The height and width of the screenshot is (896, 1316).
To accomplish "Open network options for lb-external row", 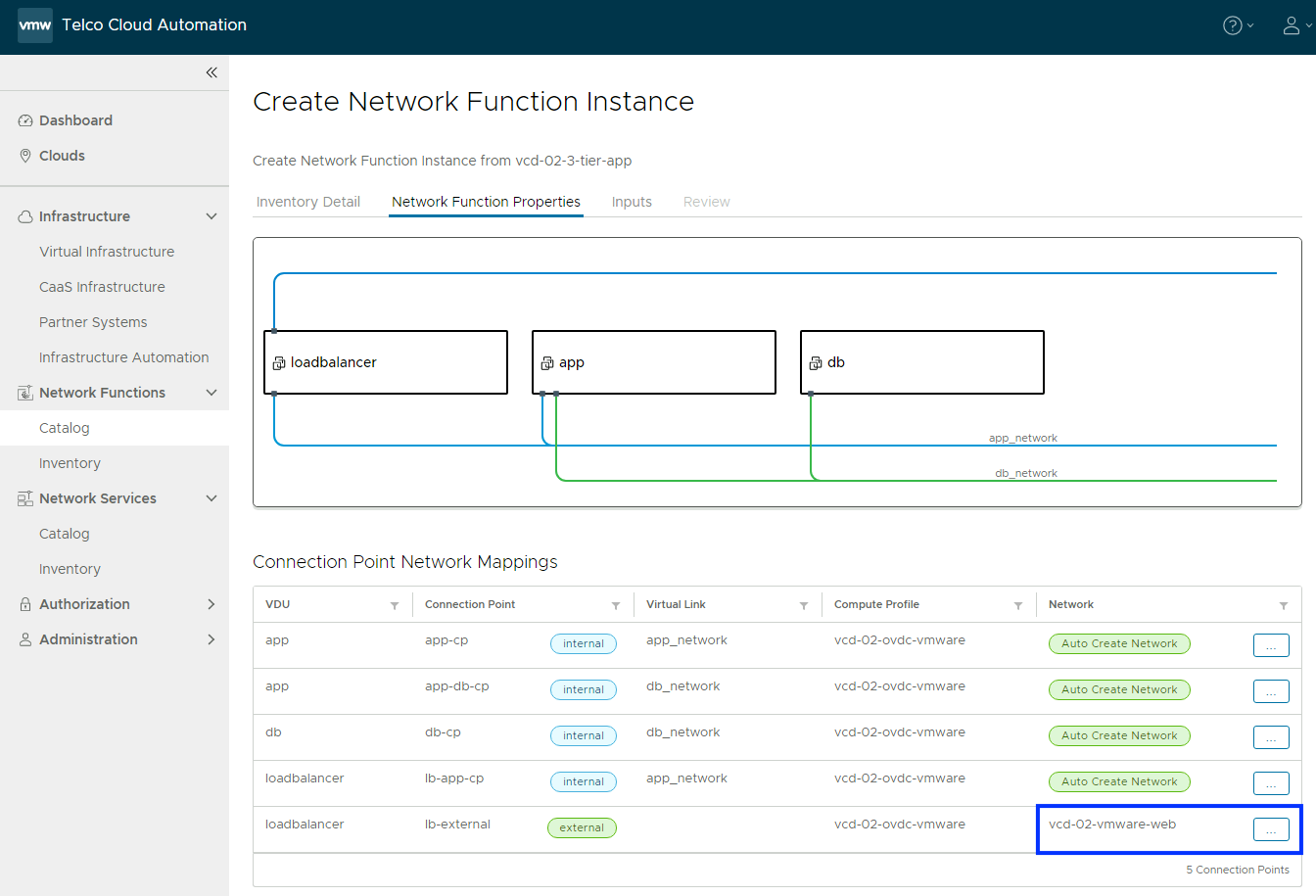I will tap(1271, 830).
